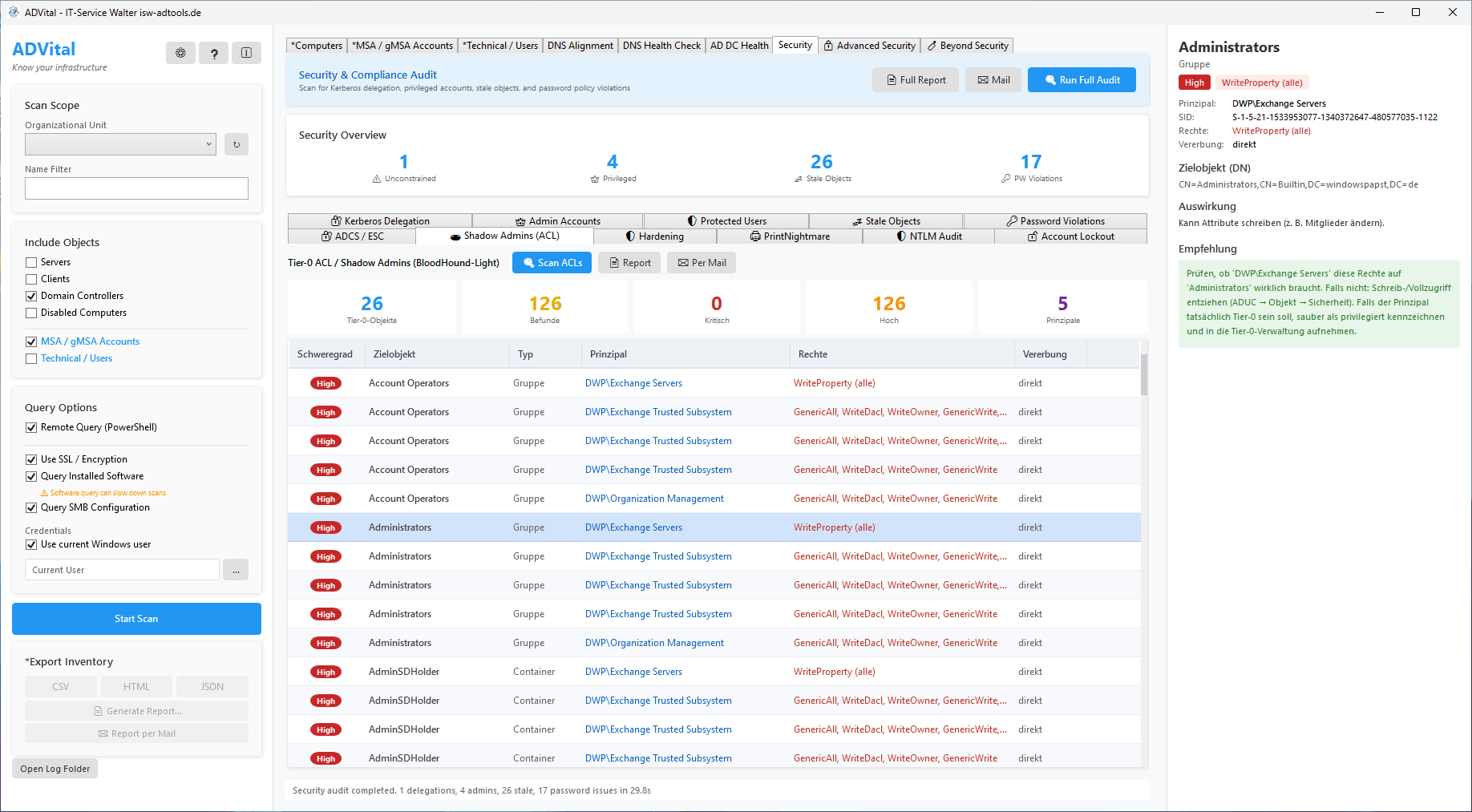Enable the Servers checkbox

point(31,262)
